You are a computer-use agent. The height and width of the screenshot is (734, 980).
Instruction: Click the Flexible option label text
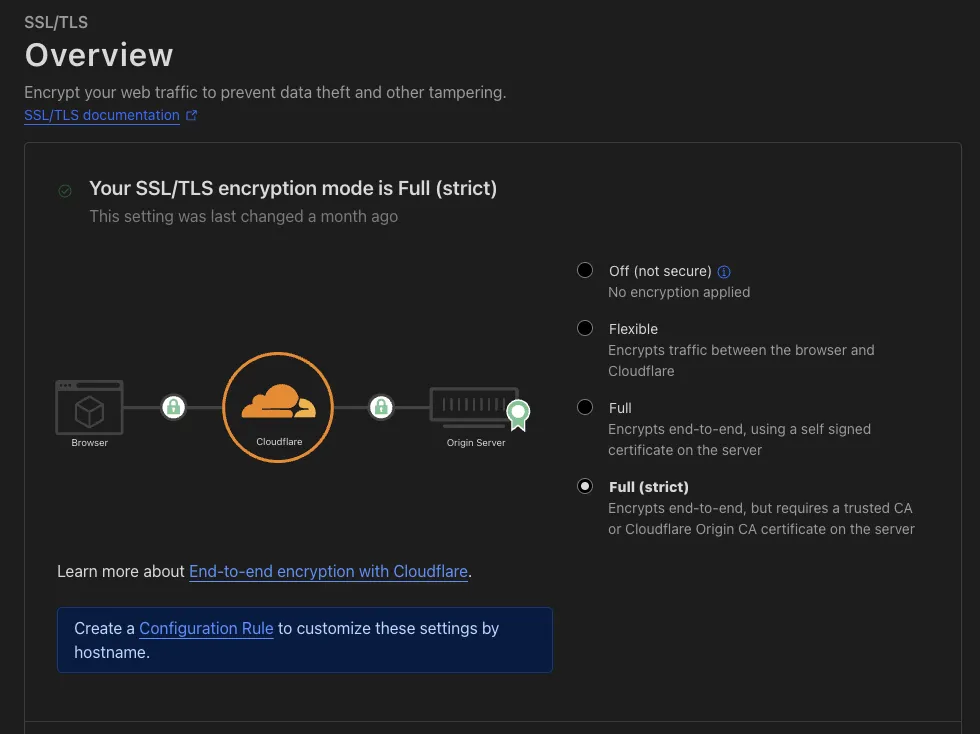point(633,329)
